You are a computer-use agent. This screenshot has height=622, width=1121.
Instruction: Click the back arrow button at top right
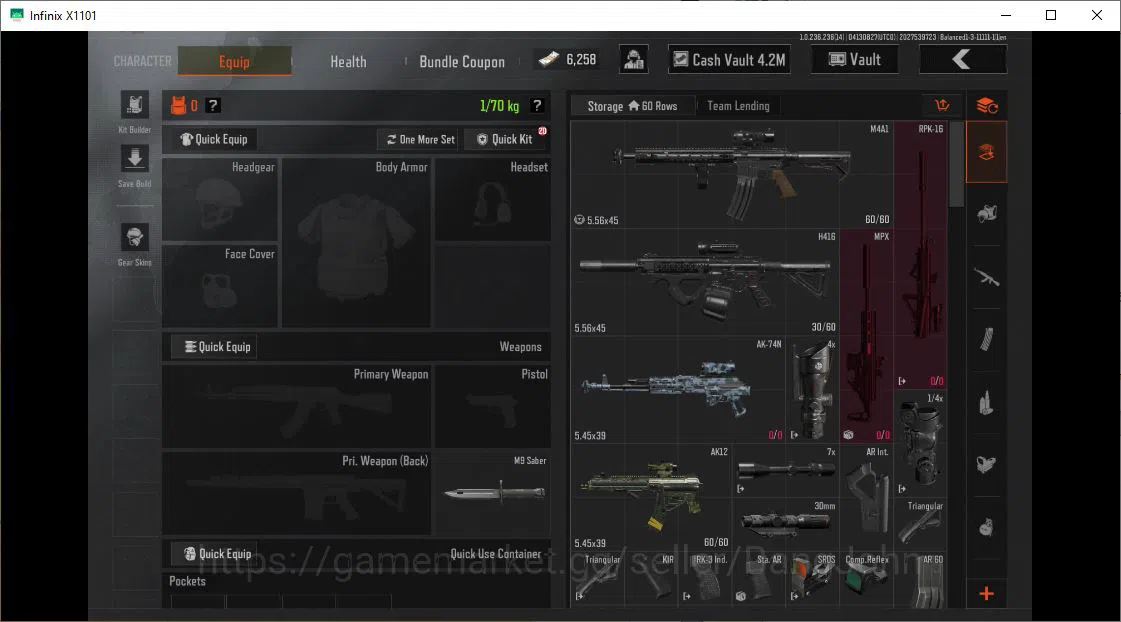pos(962,59)
